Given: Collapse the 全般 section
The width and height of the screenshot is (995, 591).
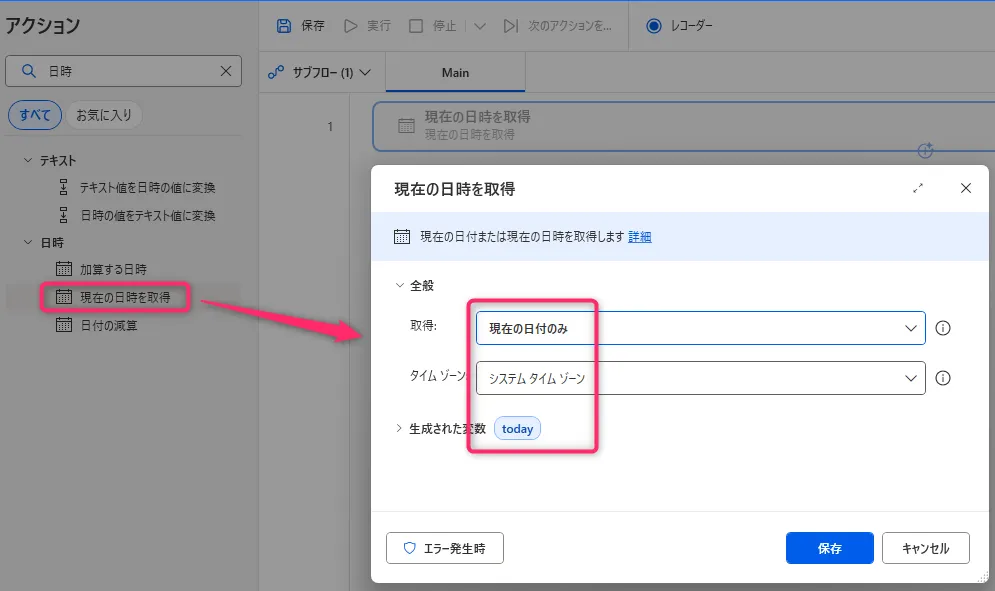Looking at the screenshot, I should (x=401, y=285).
